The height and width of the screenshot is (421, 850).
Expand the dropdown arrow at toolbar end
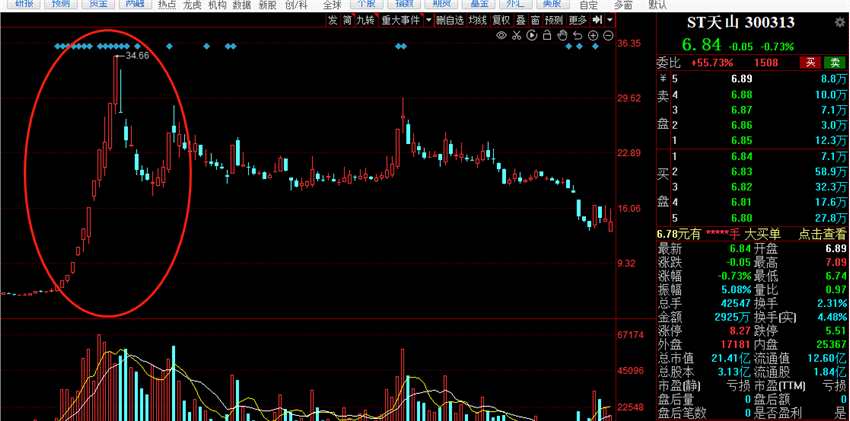coord(610,20)
